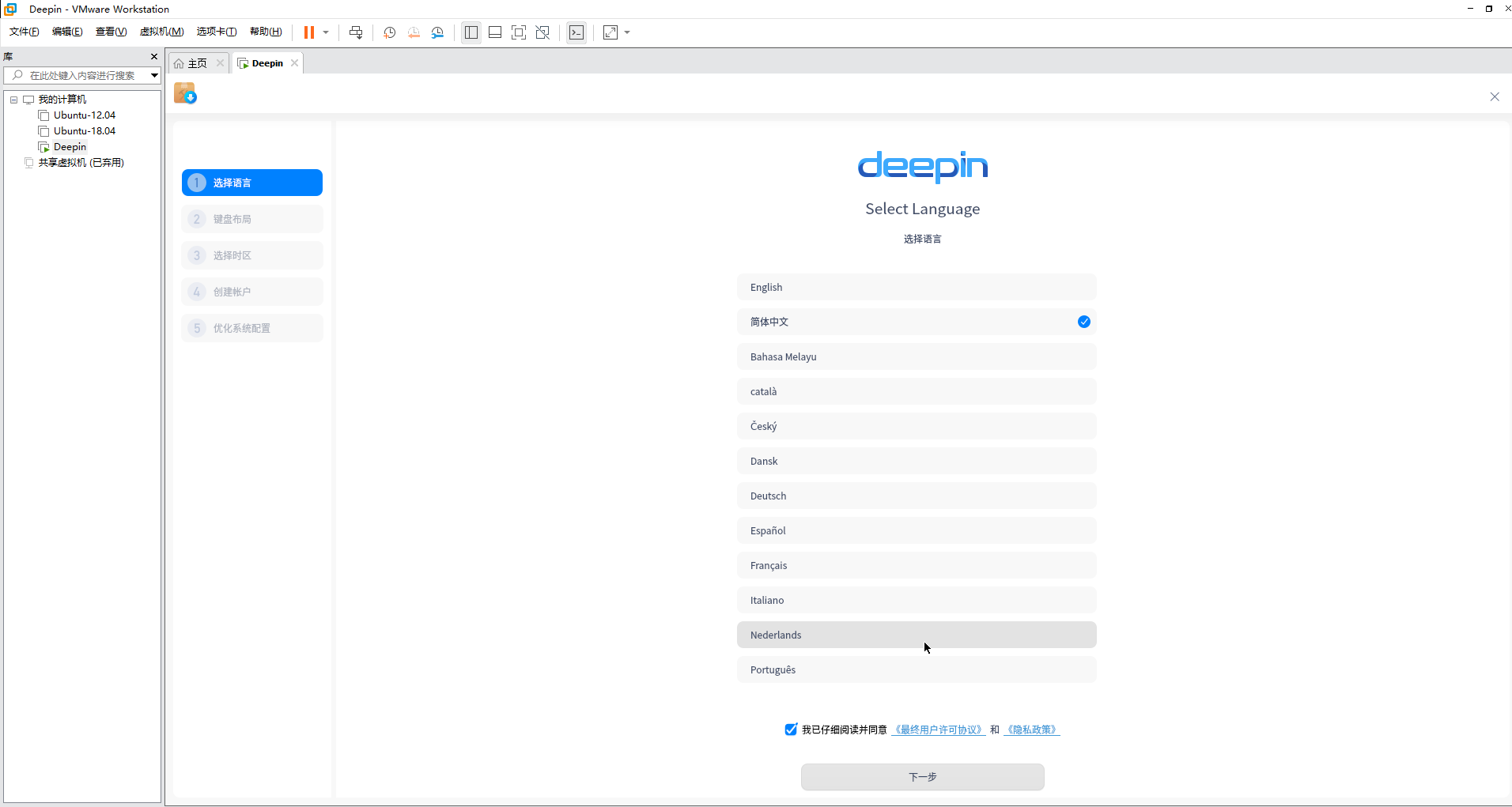Choose Français as the language
The height and width of the screenshot is (807, 1512).
[917, 565]
